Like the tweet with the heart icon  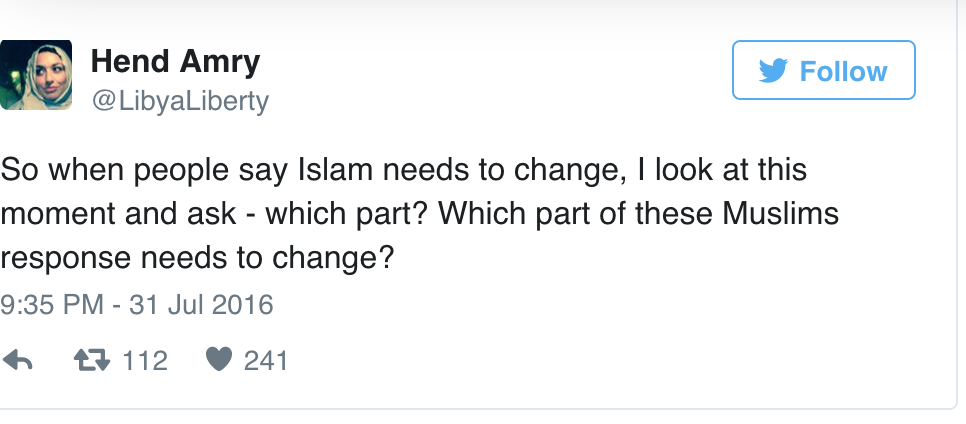(x=218, y=360)
